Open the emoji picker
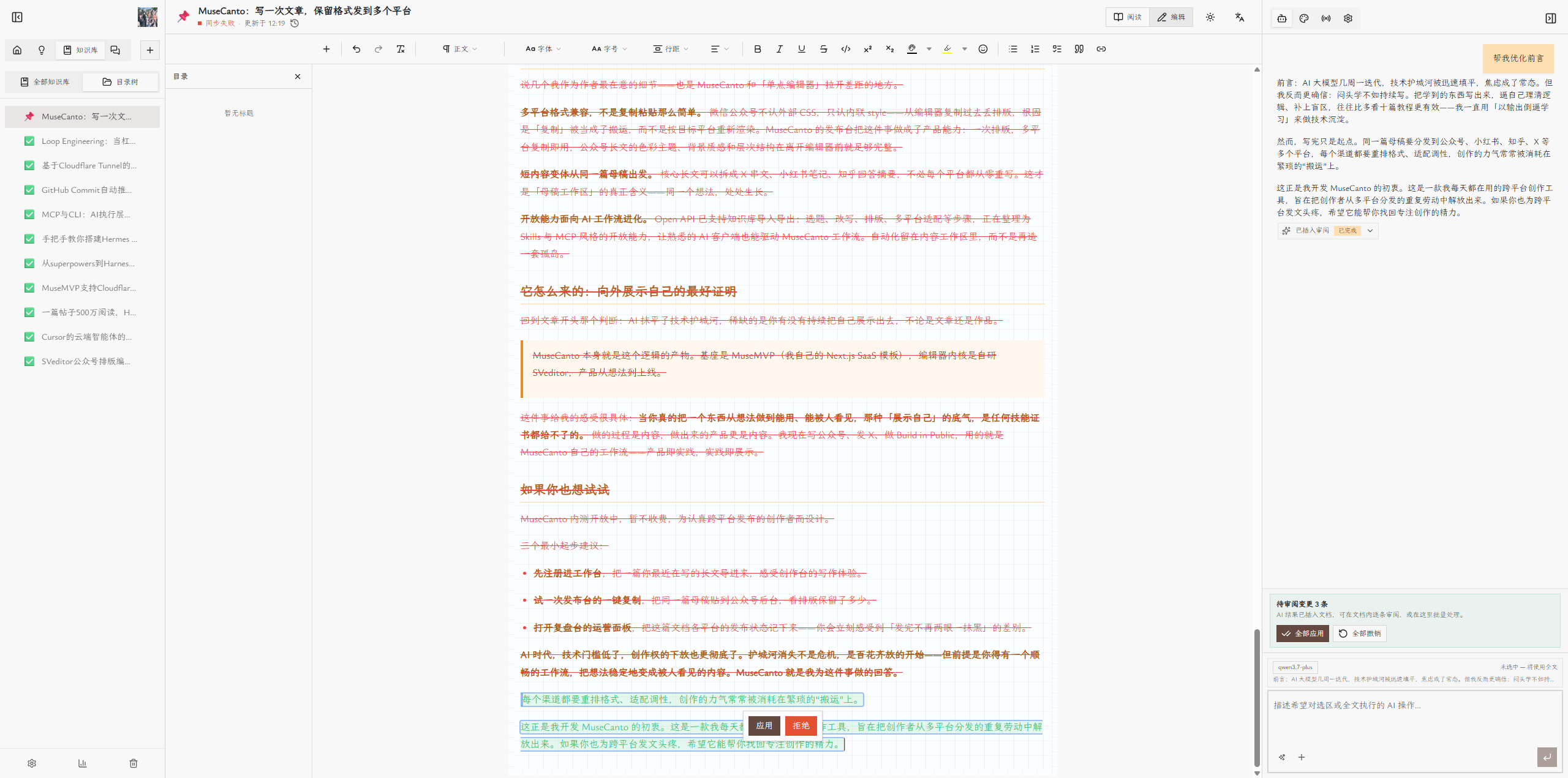The image size is (1568, 778). 983,49
